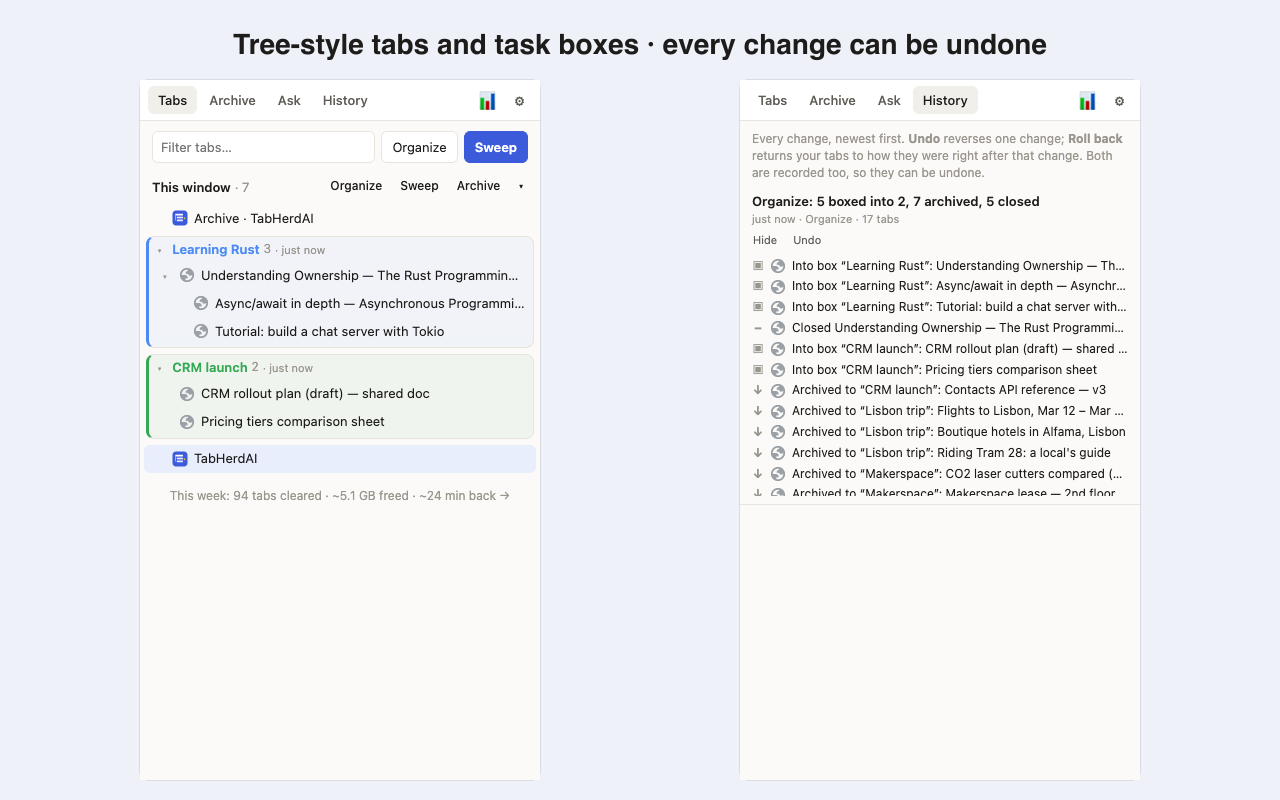Open the bar chart stats icon in the right History panel
The height and width of the screenshot is (800, 1280).
click(x=1087, y=101)
